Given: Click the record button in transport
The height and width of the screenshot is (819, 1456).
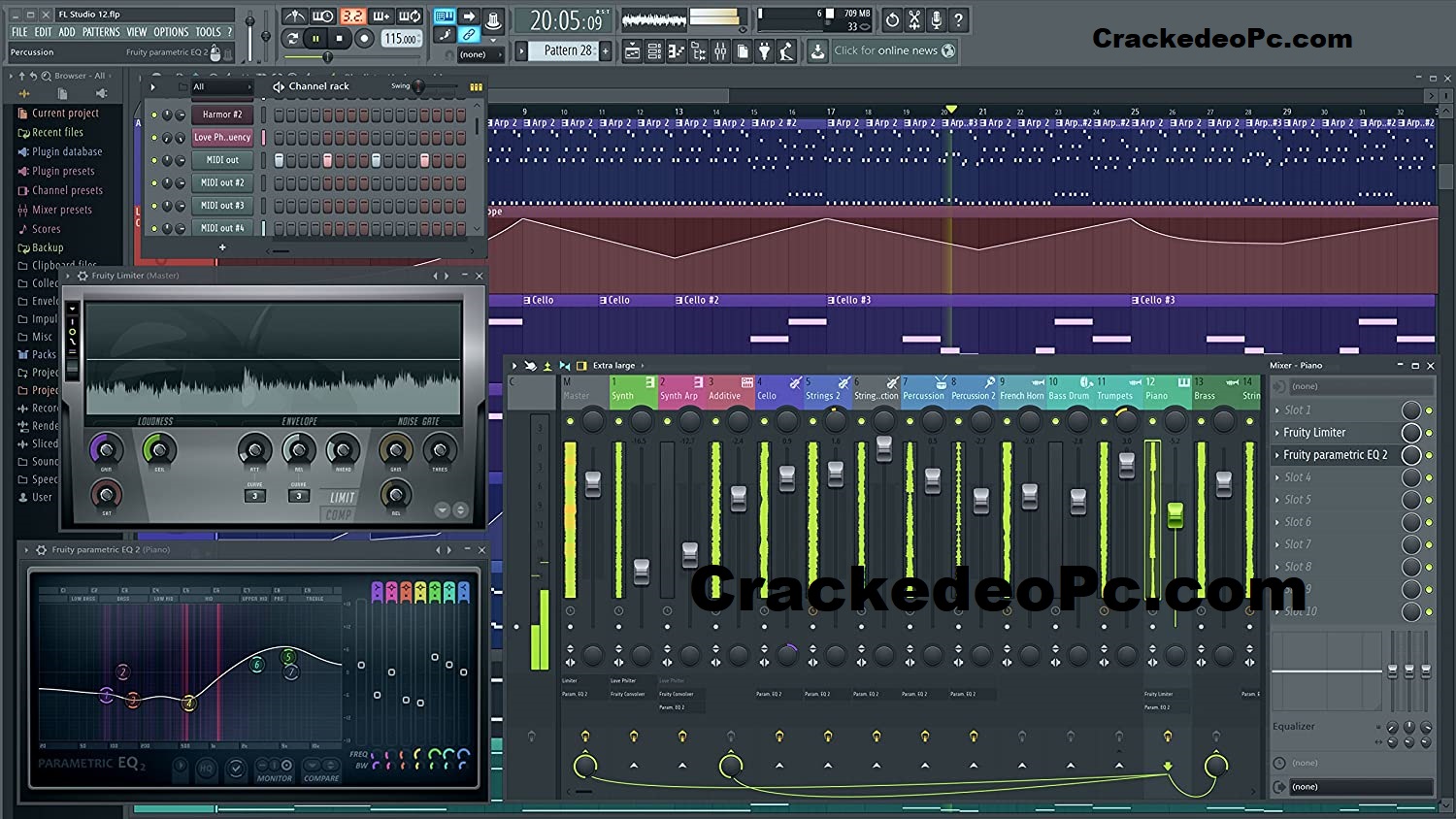Looking at the screenshot, I should point(364,39).
